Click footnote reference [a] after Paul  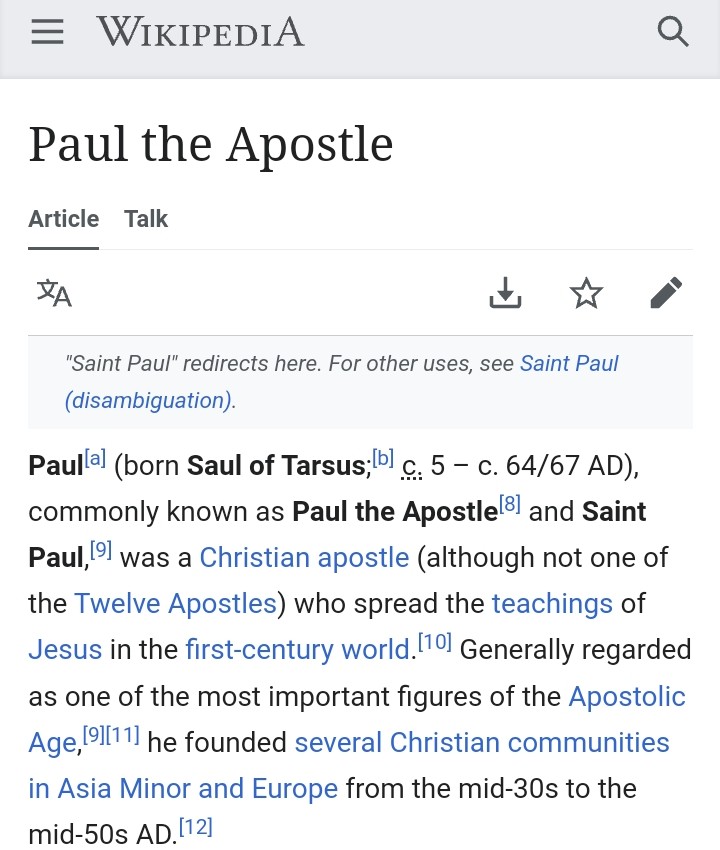coord(95,458)
